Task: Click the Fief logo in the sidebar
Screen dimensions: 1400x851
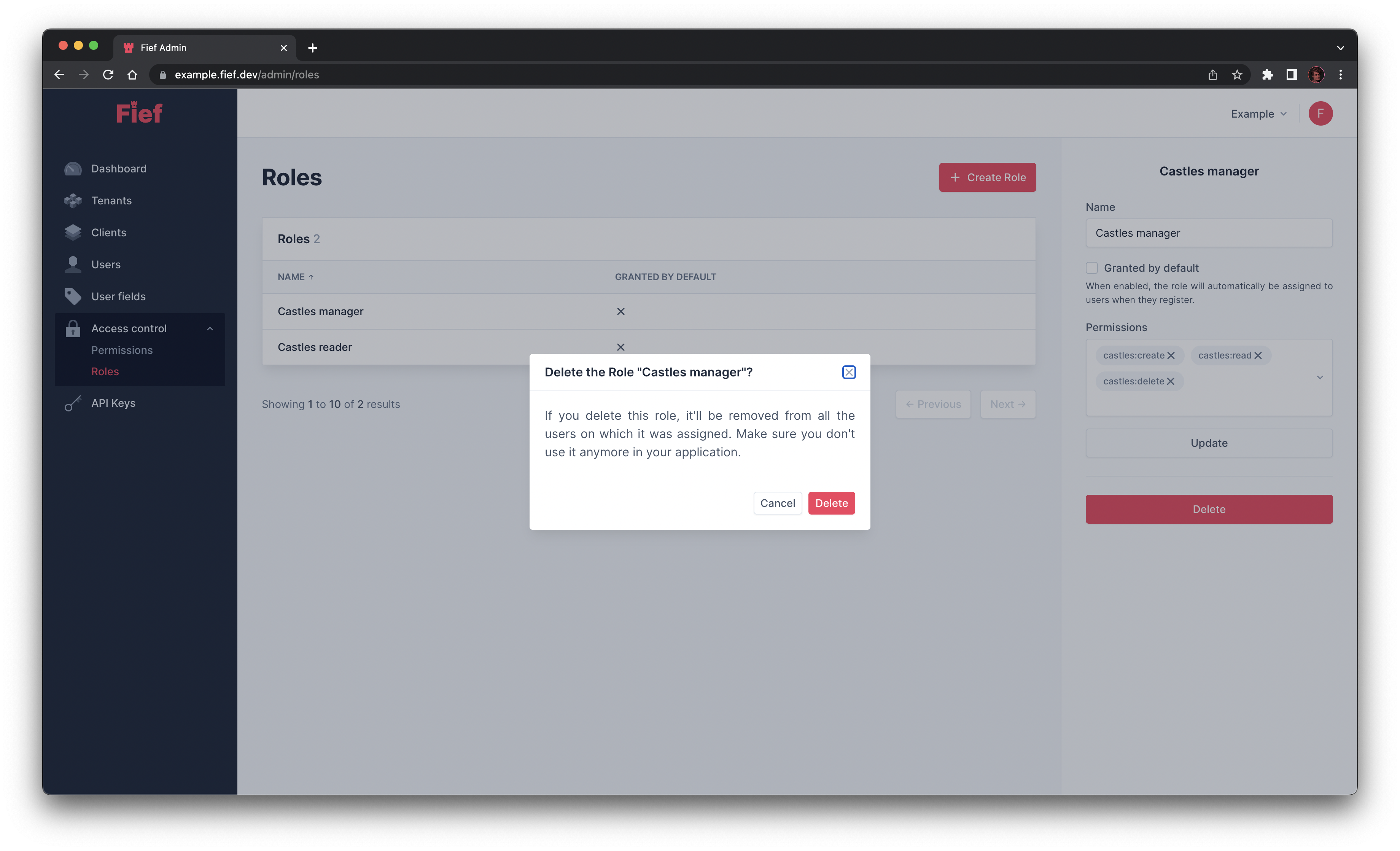Action: (139, 113)
